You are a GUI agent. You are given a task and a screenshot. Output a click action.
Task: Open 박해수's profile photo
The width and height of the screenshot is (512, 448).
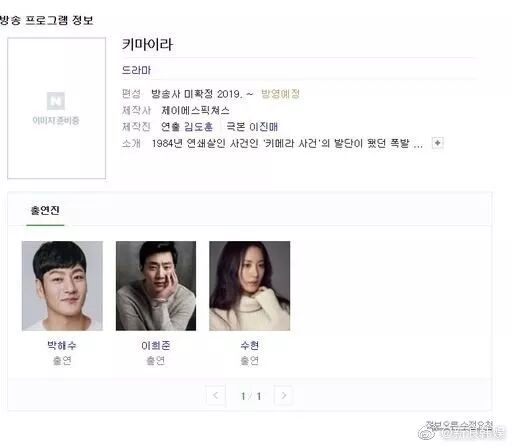point(62,286)
